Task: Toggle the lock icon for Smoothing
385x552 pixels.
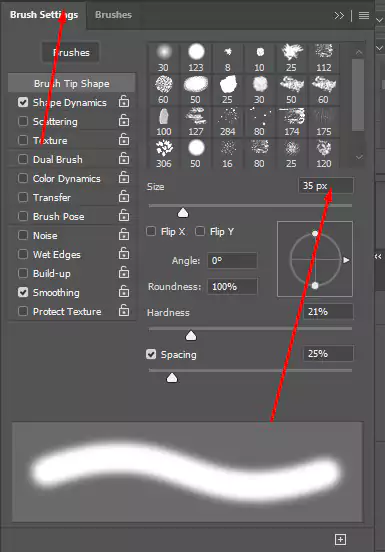Action: [x=124, y=291]
